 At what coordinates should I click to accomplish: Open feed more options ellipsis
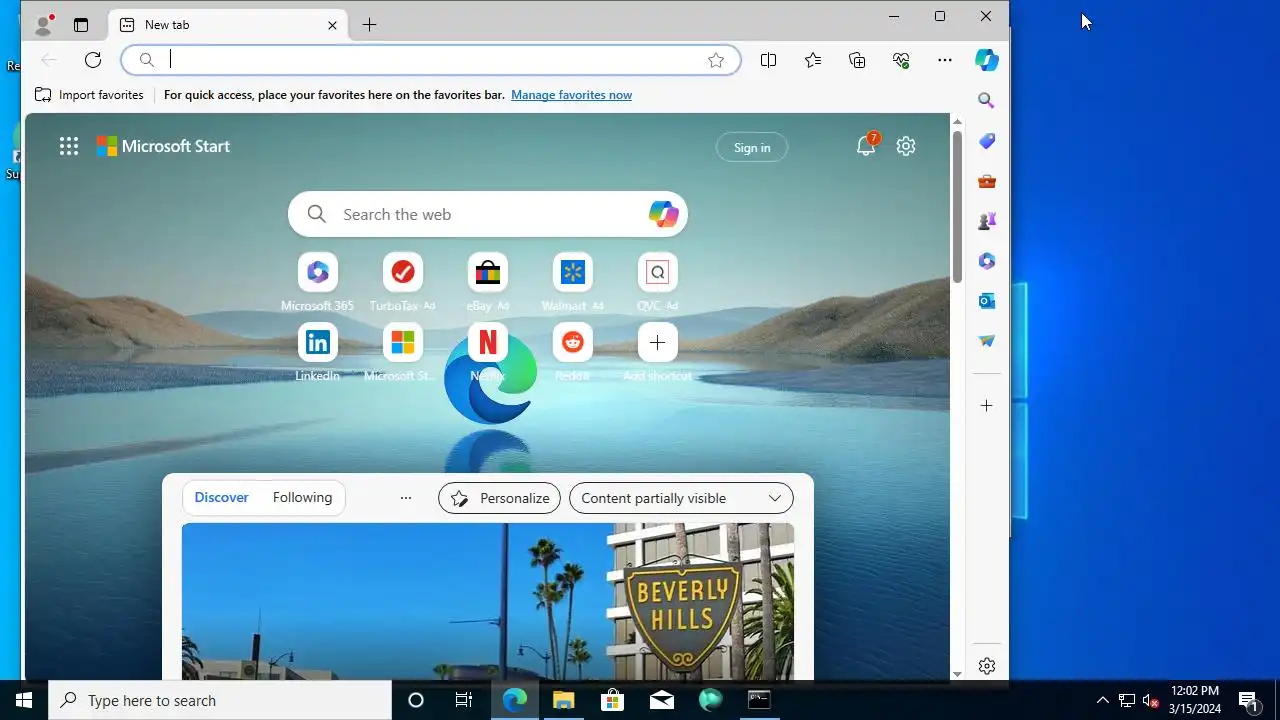click(405, 498)
